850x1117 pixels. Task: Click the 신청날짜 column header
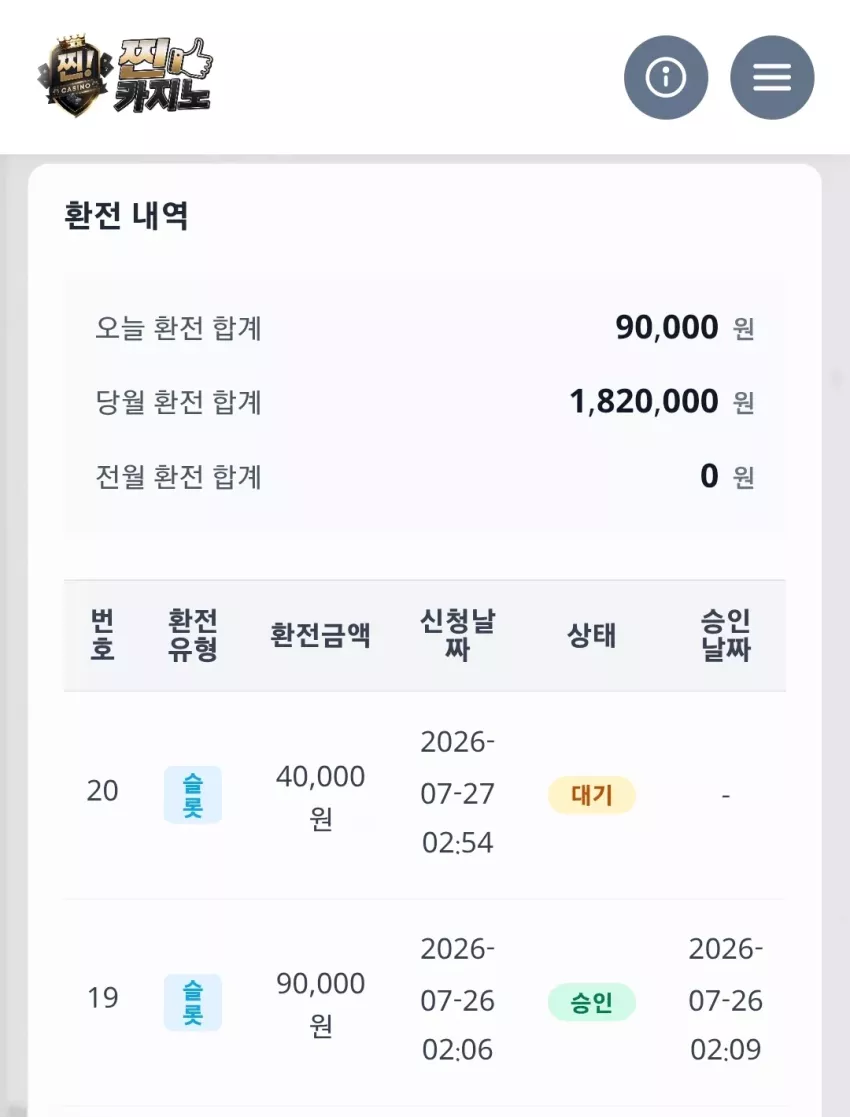coord(457,635)
